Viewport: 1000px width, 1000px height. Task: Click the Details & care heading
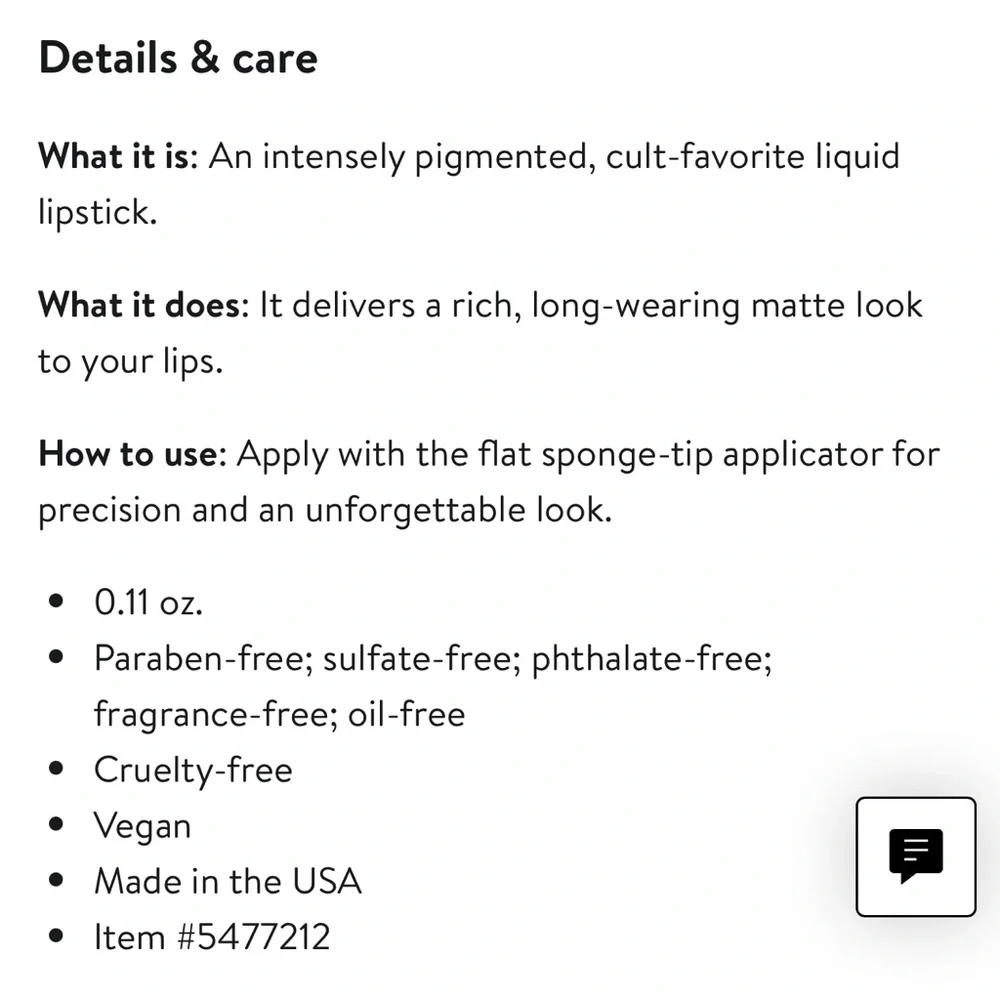click(x=178, y=57)
